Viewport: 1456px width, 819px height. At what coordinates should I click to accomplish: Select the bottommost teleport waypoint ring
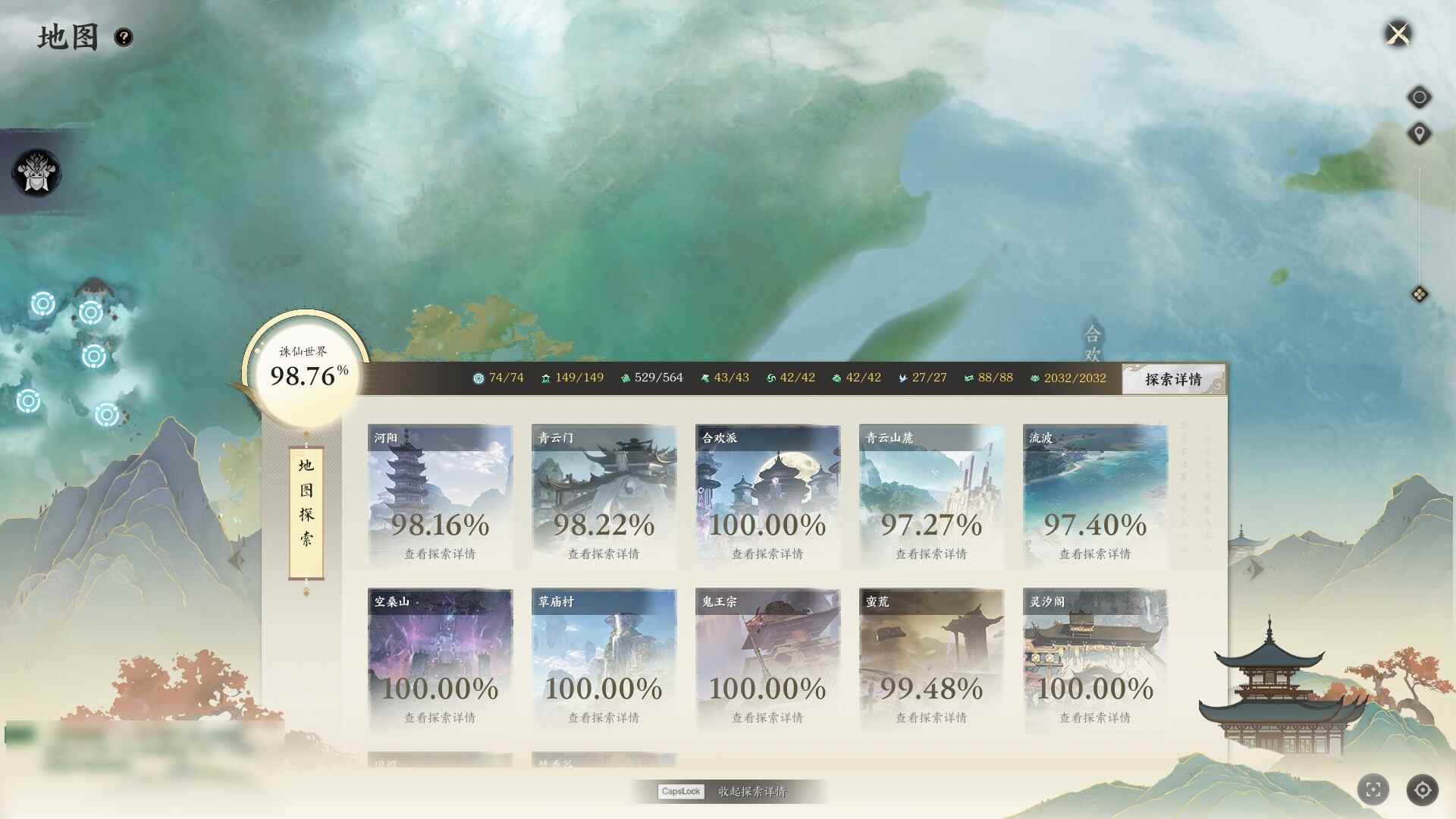point(107,415)
